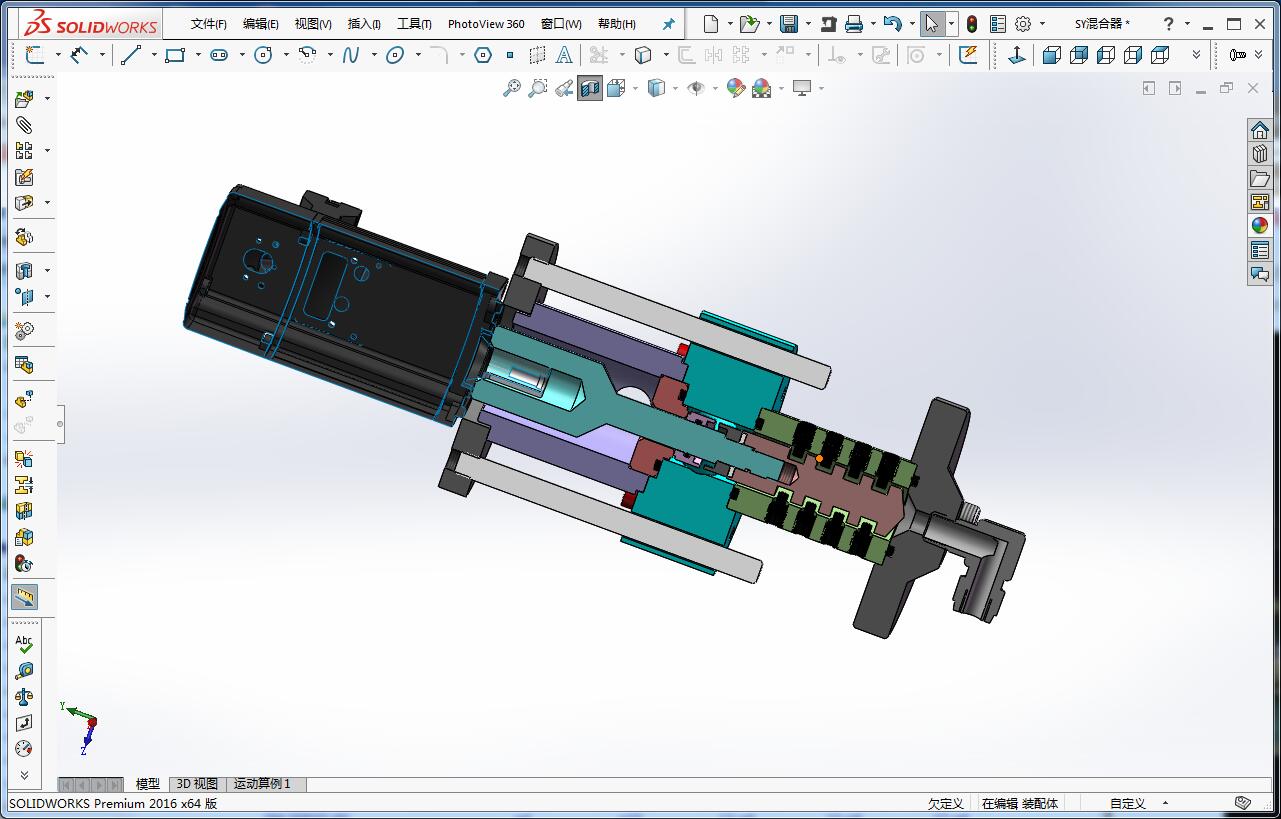
Task: Click the Print icon
Action: point(854,24)
